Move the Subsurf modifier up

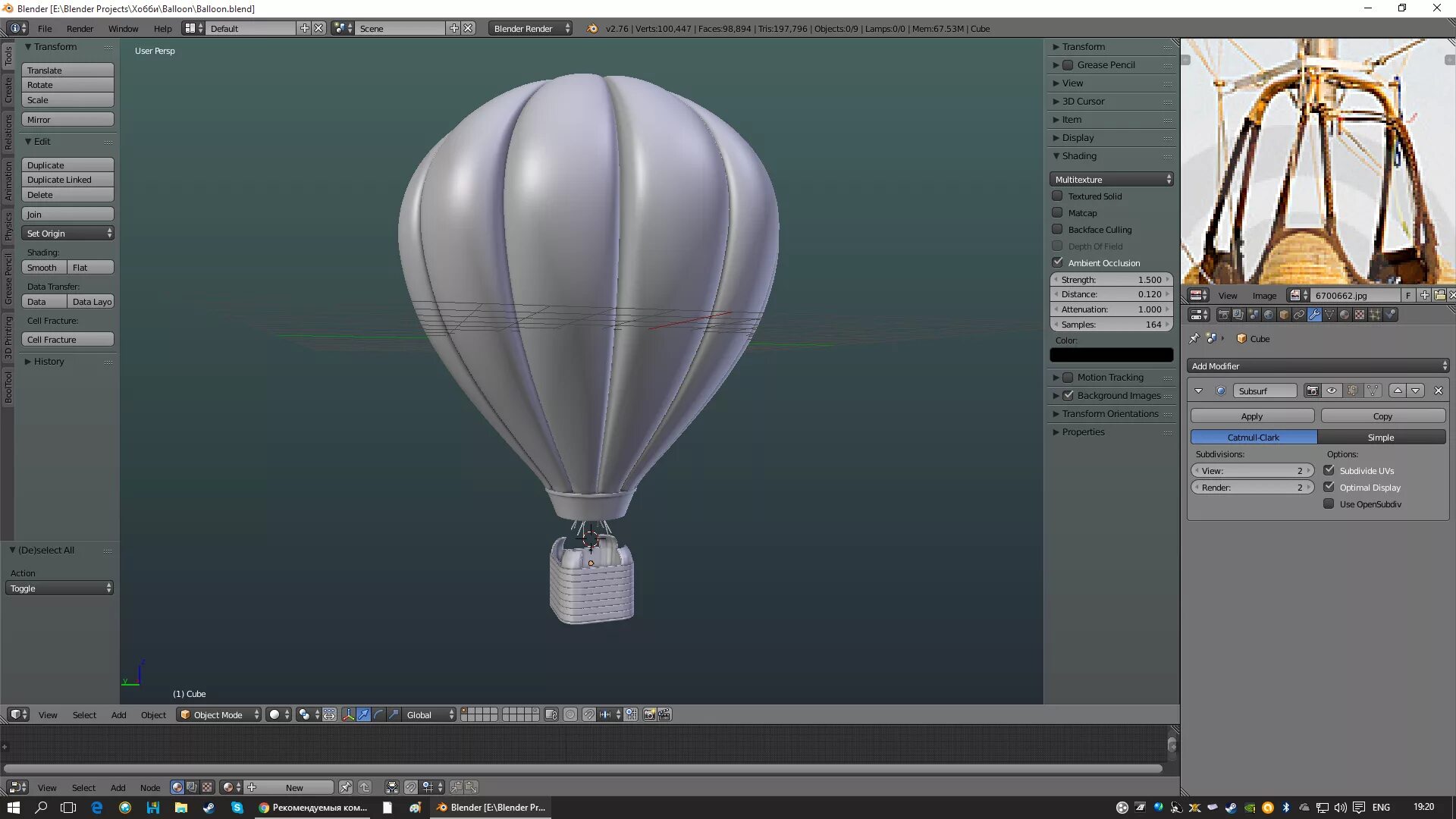(1398, 391)
